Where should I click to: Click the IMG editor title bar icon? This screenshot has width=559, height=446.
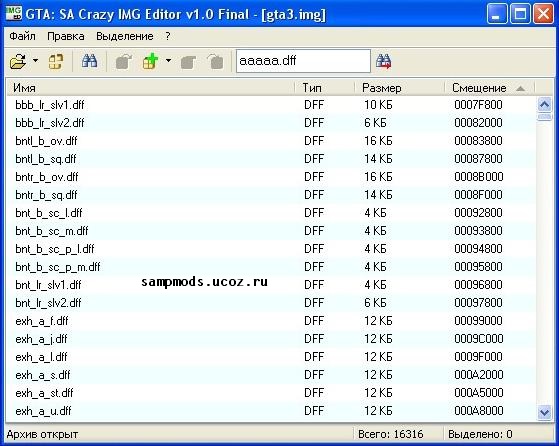point(14,13)
